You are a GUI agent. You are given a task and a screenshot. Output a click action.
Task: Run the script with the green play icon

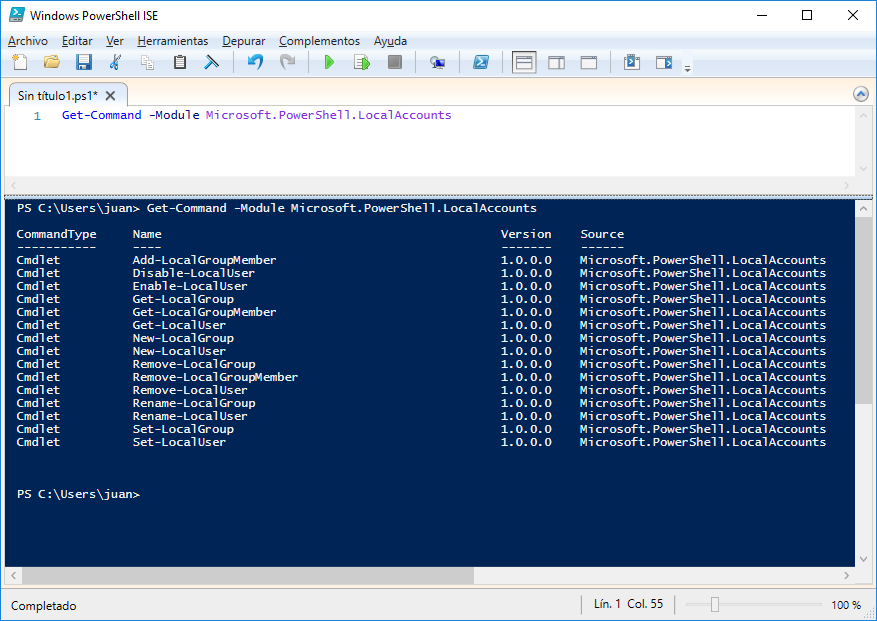pos(329,63)
